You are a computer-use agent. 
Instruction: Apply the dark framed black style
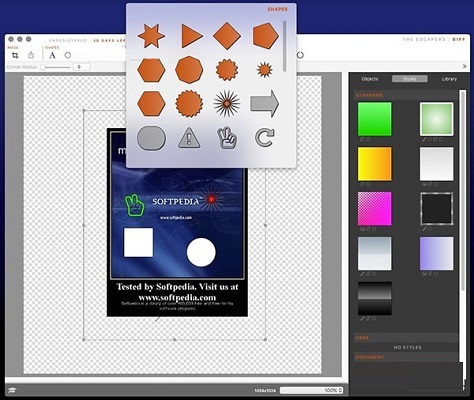pos(437,209)
